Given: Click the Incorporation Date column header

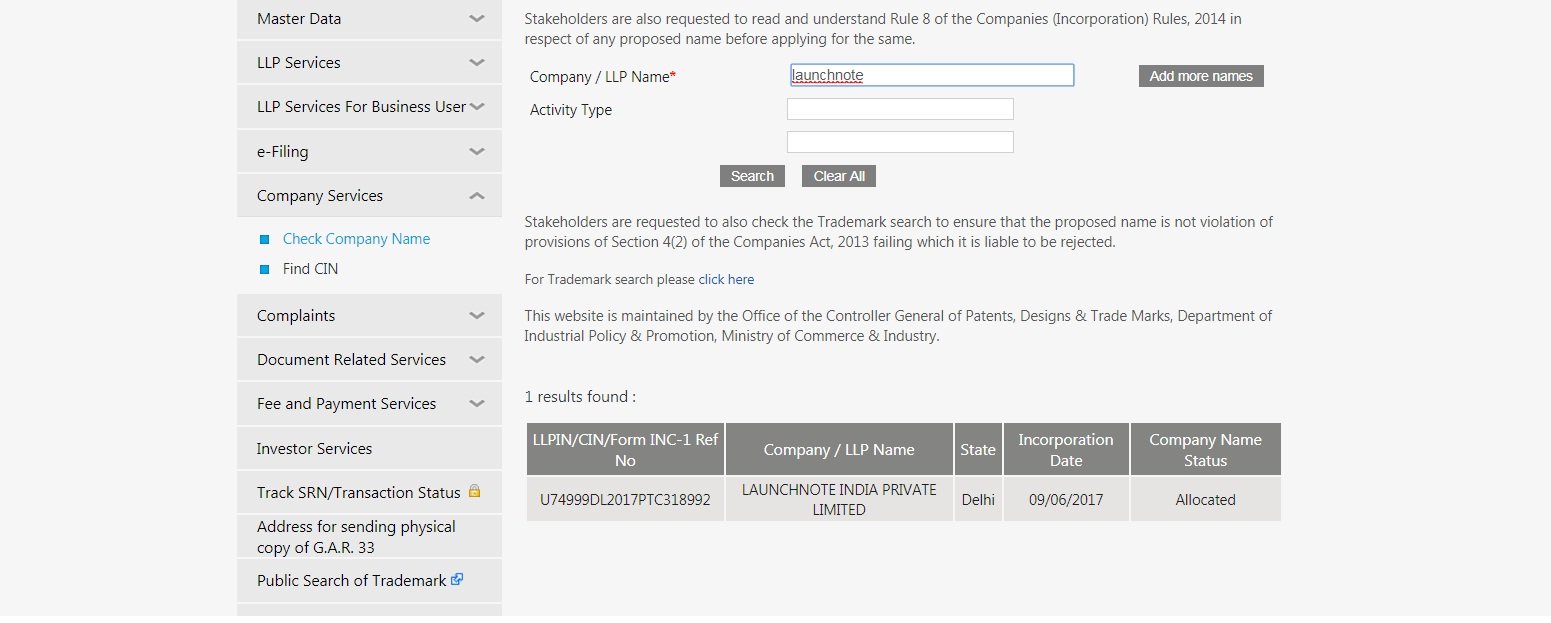Looking at the screenshot, I should click(x=1066, y=449).
